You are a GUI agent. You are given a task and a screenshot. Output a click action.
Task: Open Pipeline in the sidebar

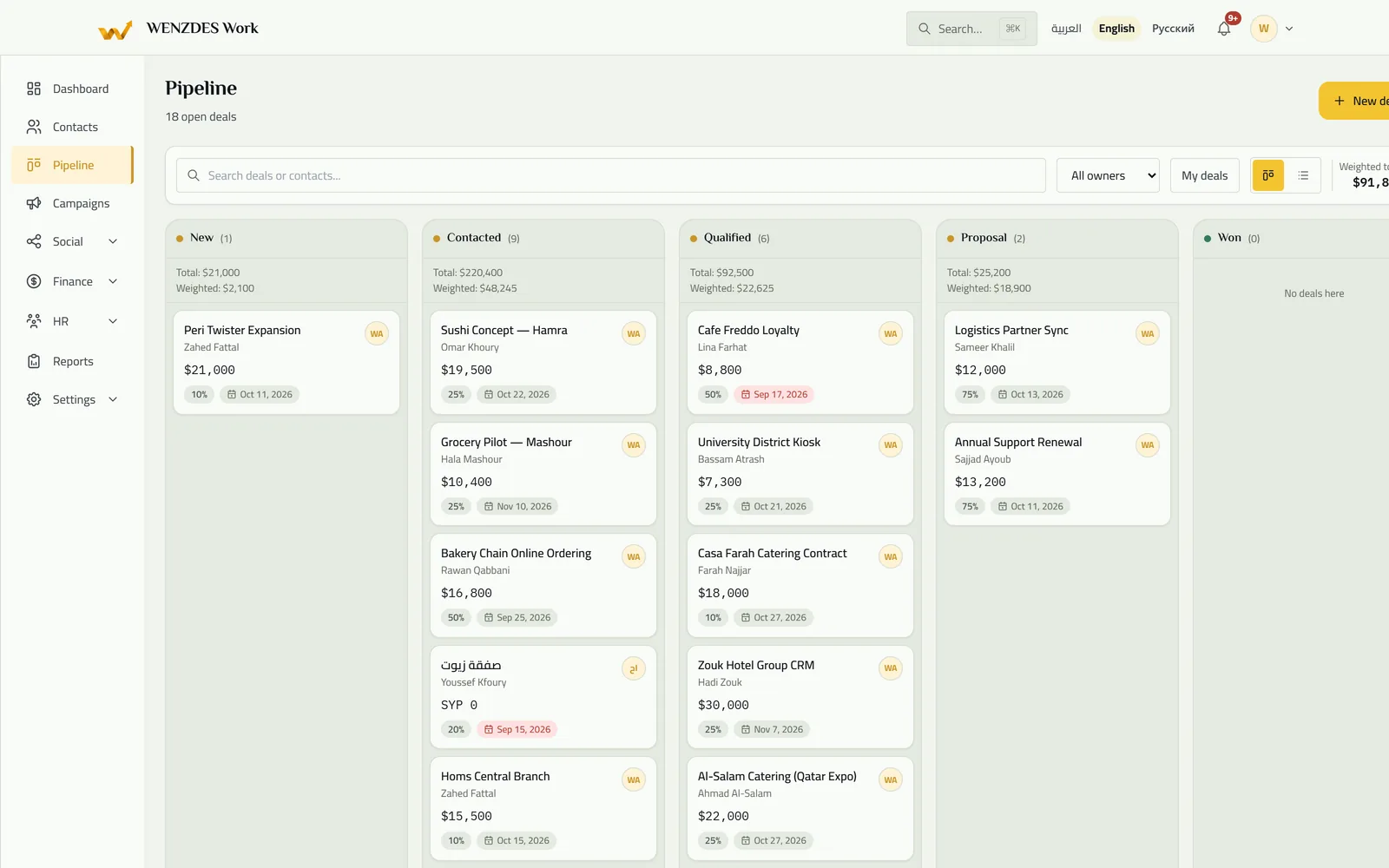pyautogui.click(x=73, y=165)
